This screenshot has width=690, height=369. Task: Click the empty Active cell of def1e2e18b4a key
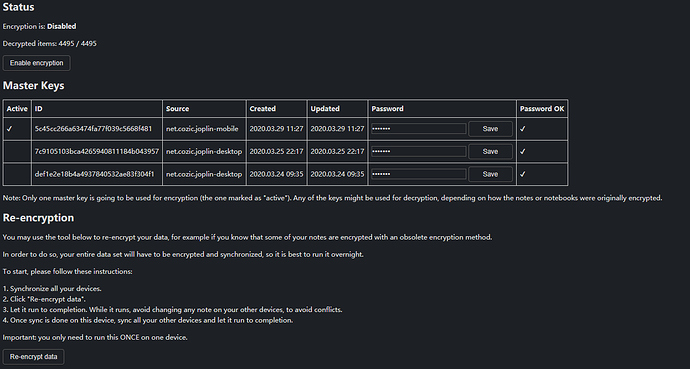17,174
